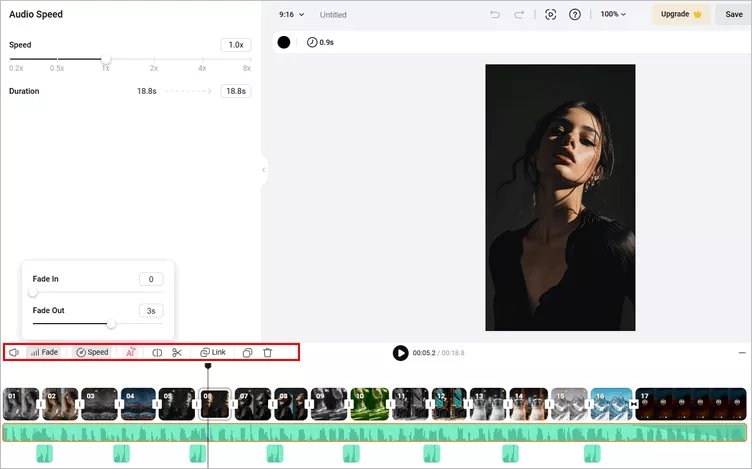Click the Fade Out 3s value box

tap(151, 311)
